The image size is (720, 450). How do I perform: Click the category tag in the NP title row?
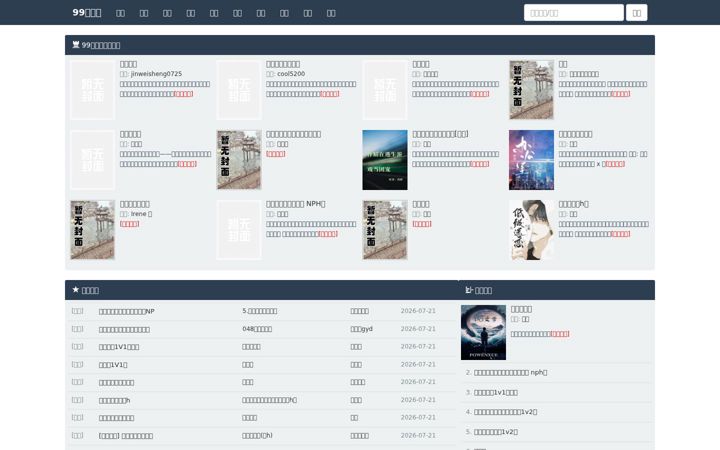point(77,311)
